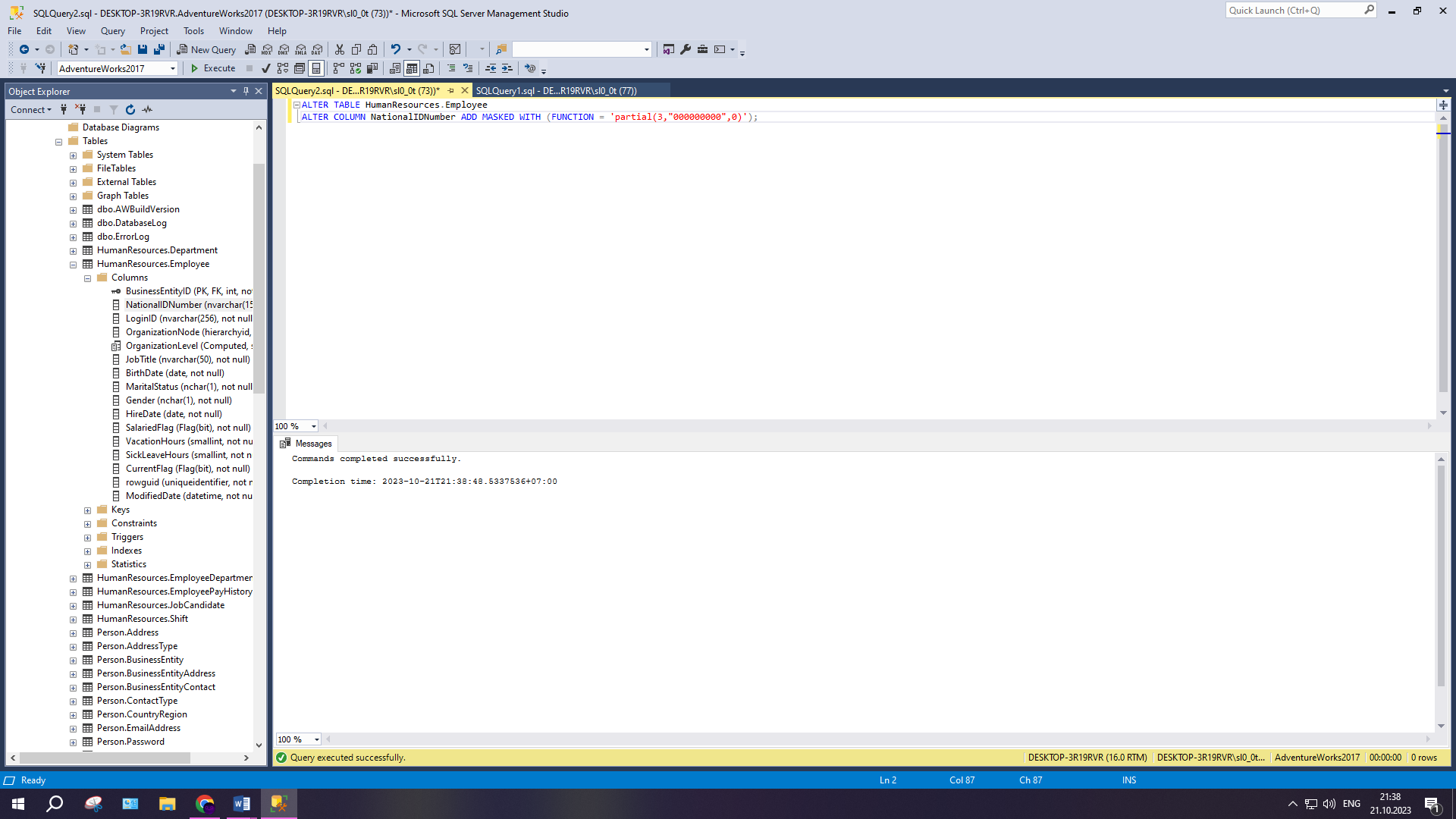
Task: Open the Properties wrench icon
Action: [686, 49]
